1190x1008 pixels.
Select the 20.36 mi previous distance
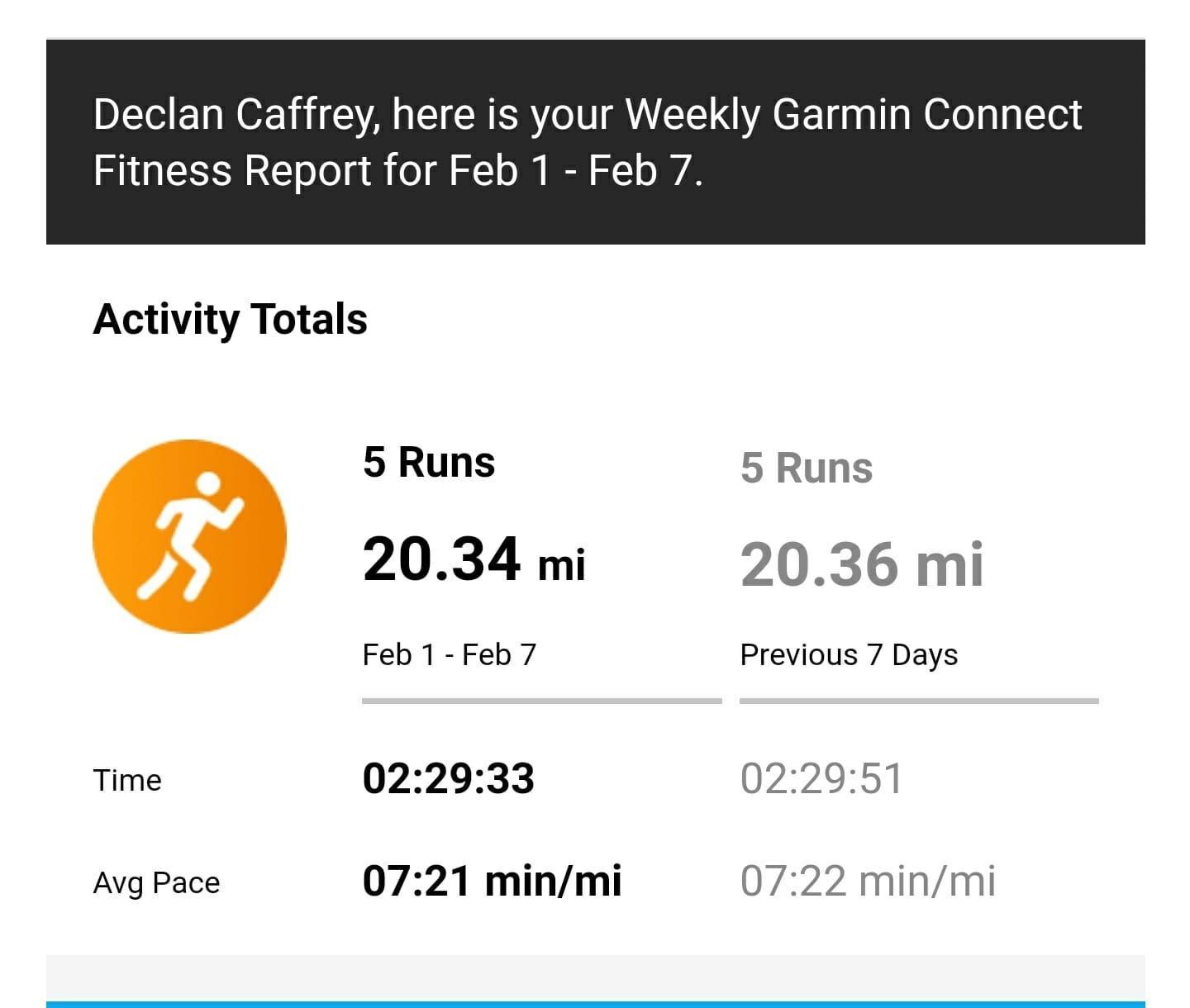862,565
